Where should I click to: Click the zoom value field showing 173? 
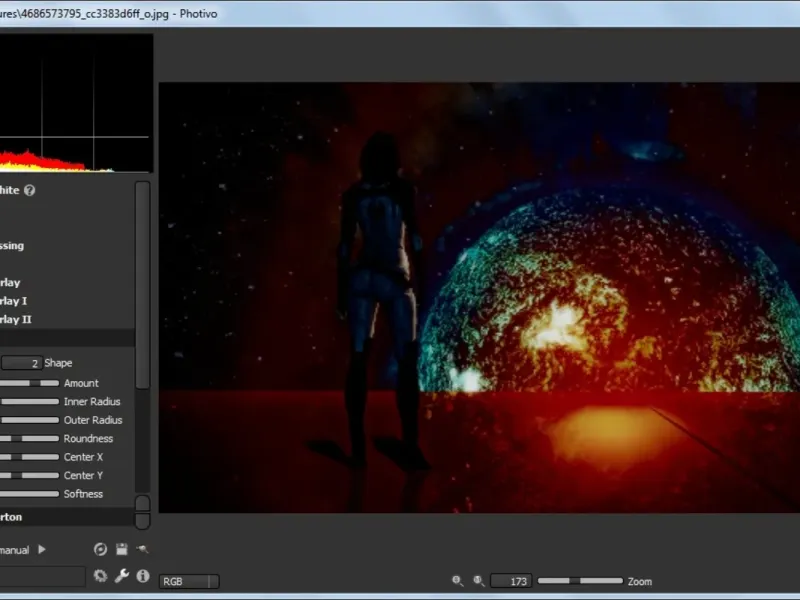(x=511, y=581)
